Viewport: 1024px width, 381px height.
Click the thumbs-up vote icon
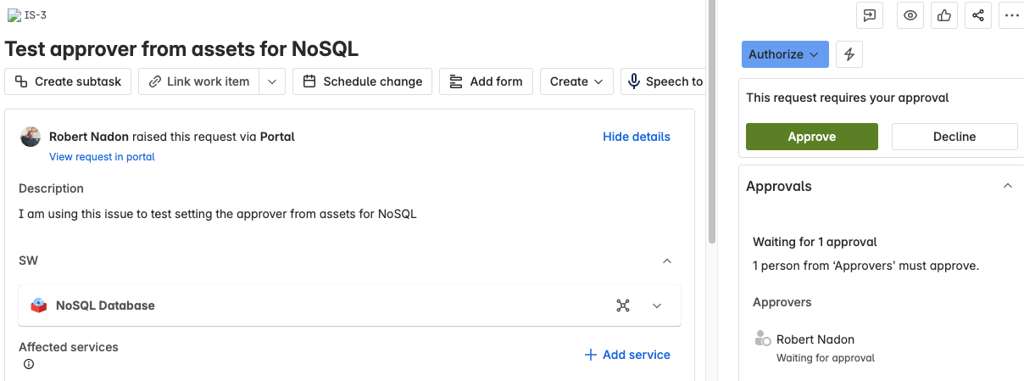coord(944,16)
